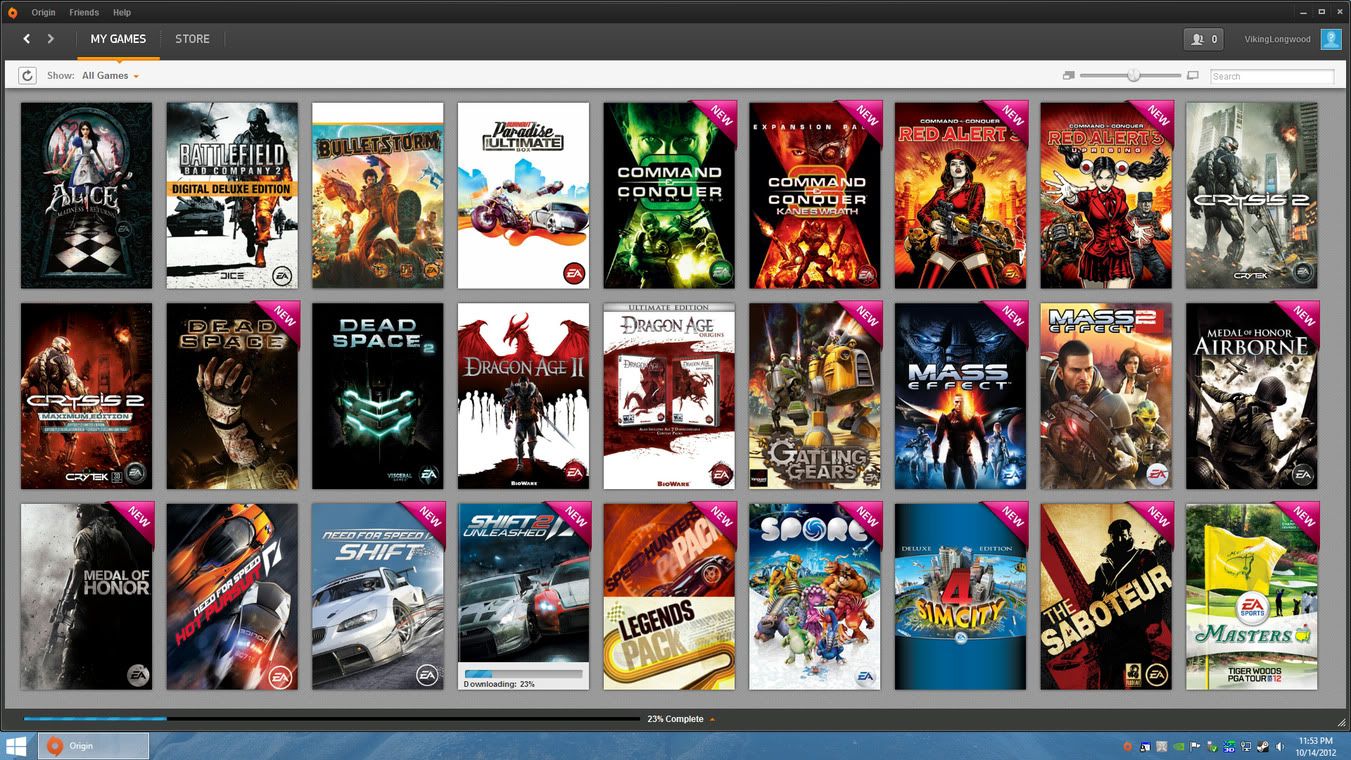This screenshot has height=760, width=1351.
Task: Refresh the games library
Action: tap(27, 76)
